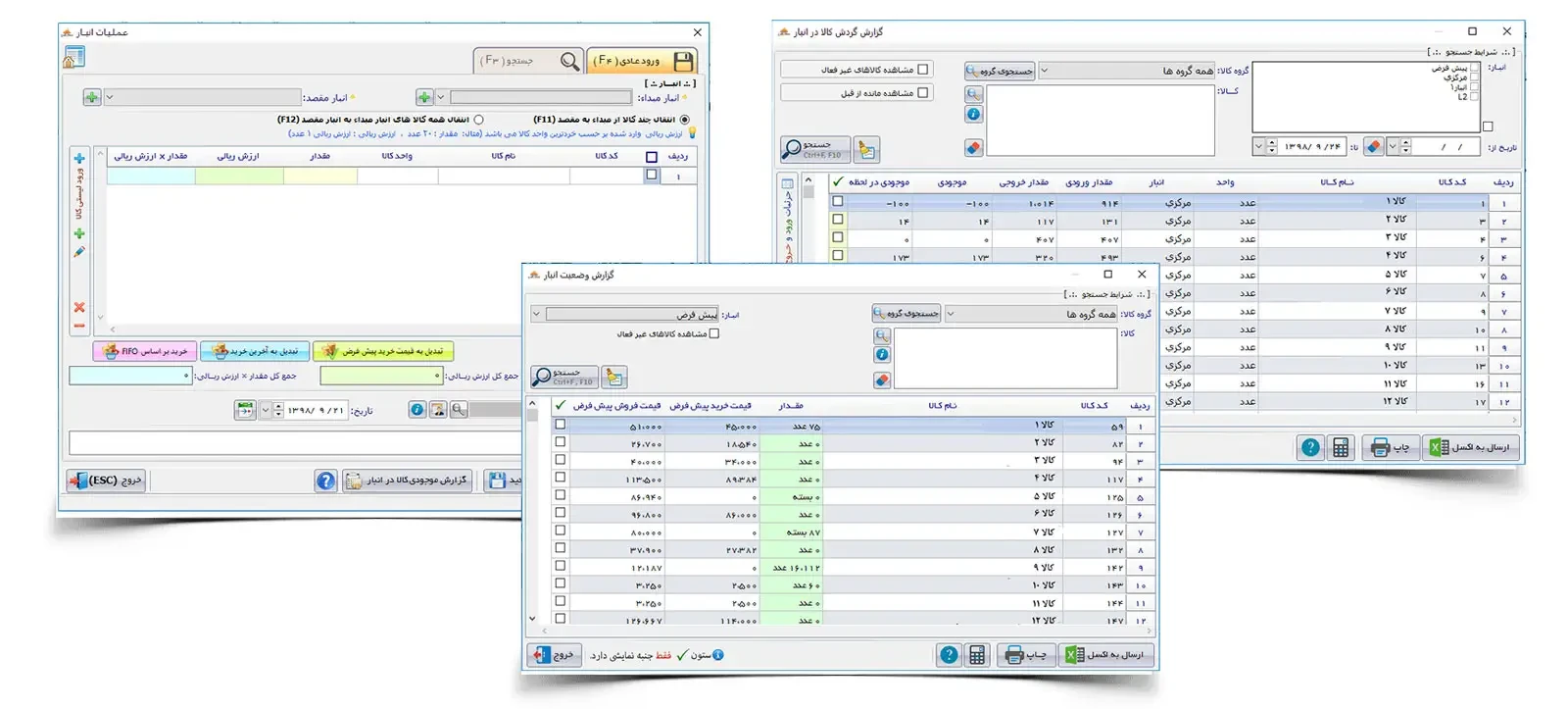This screenshot has height=709, width=1568.
Task: Click the home icon in warehouse operations window
Action: pyautogui.click(x=73, y=58)
